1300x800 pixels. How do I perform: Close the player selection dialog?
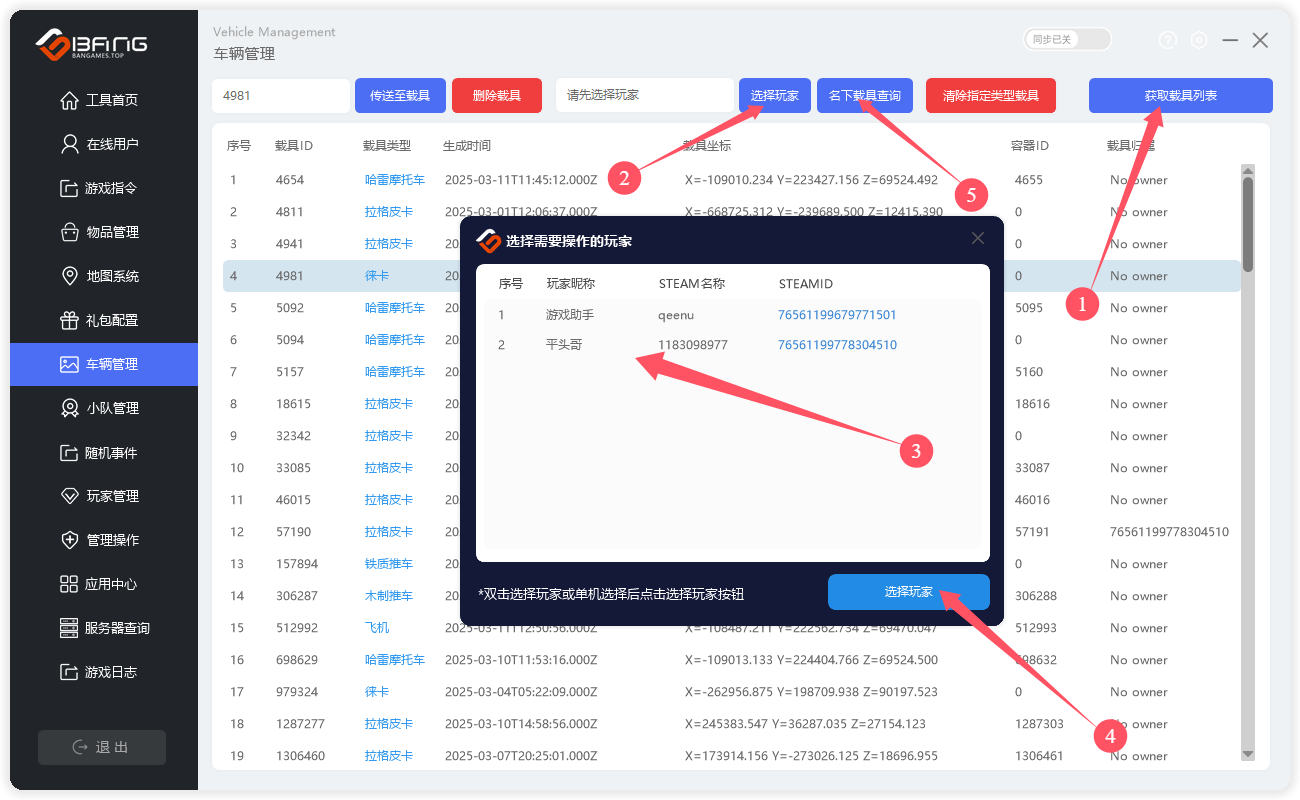pyautogui.click(x=978, y=238)
